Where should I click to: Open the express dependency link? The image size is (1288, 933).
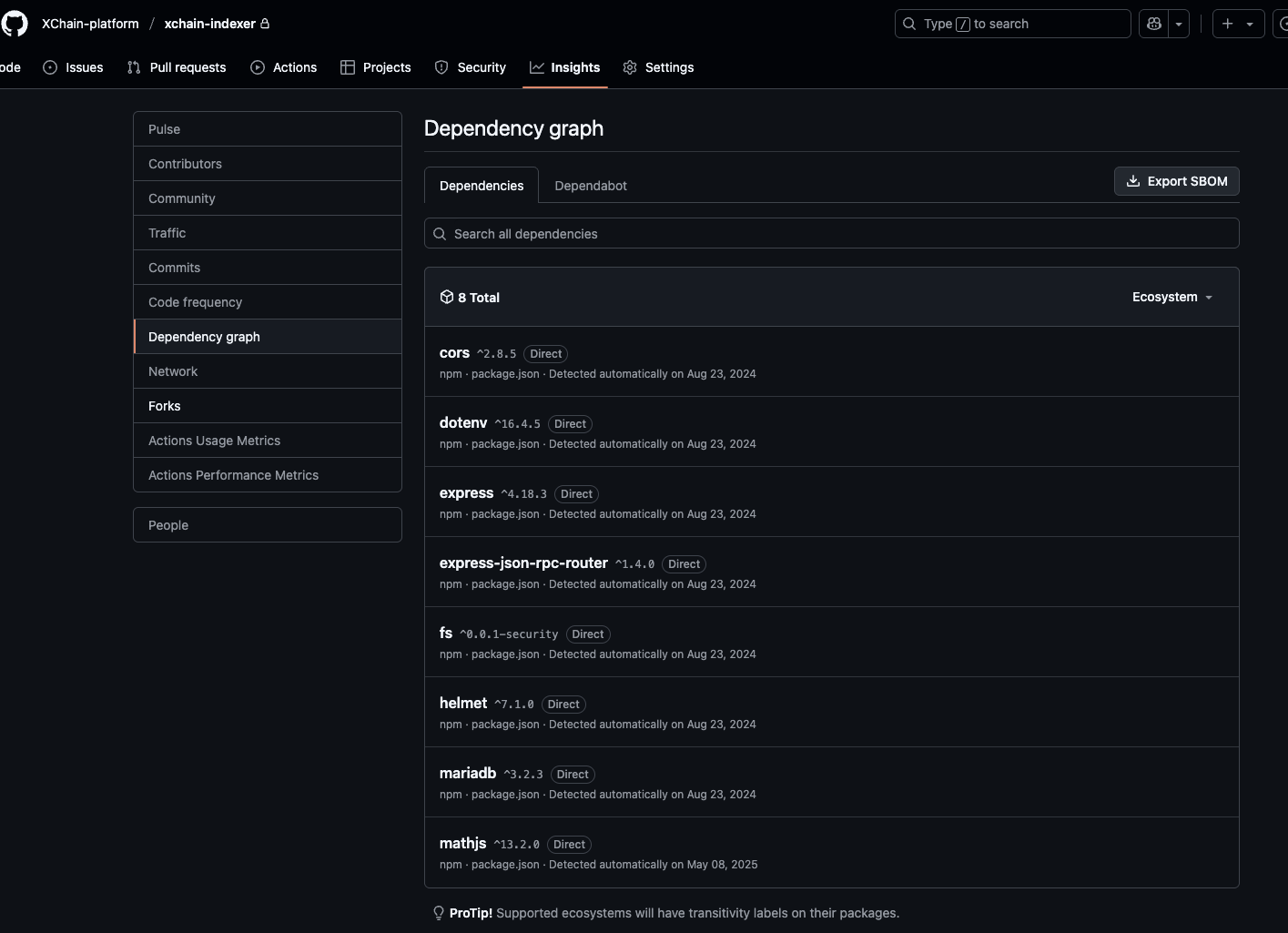[x=466, y=493]
